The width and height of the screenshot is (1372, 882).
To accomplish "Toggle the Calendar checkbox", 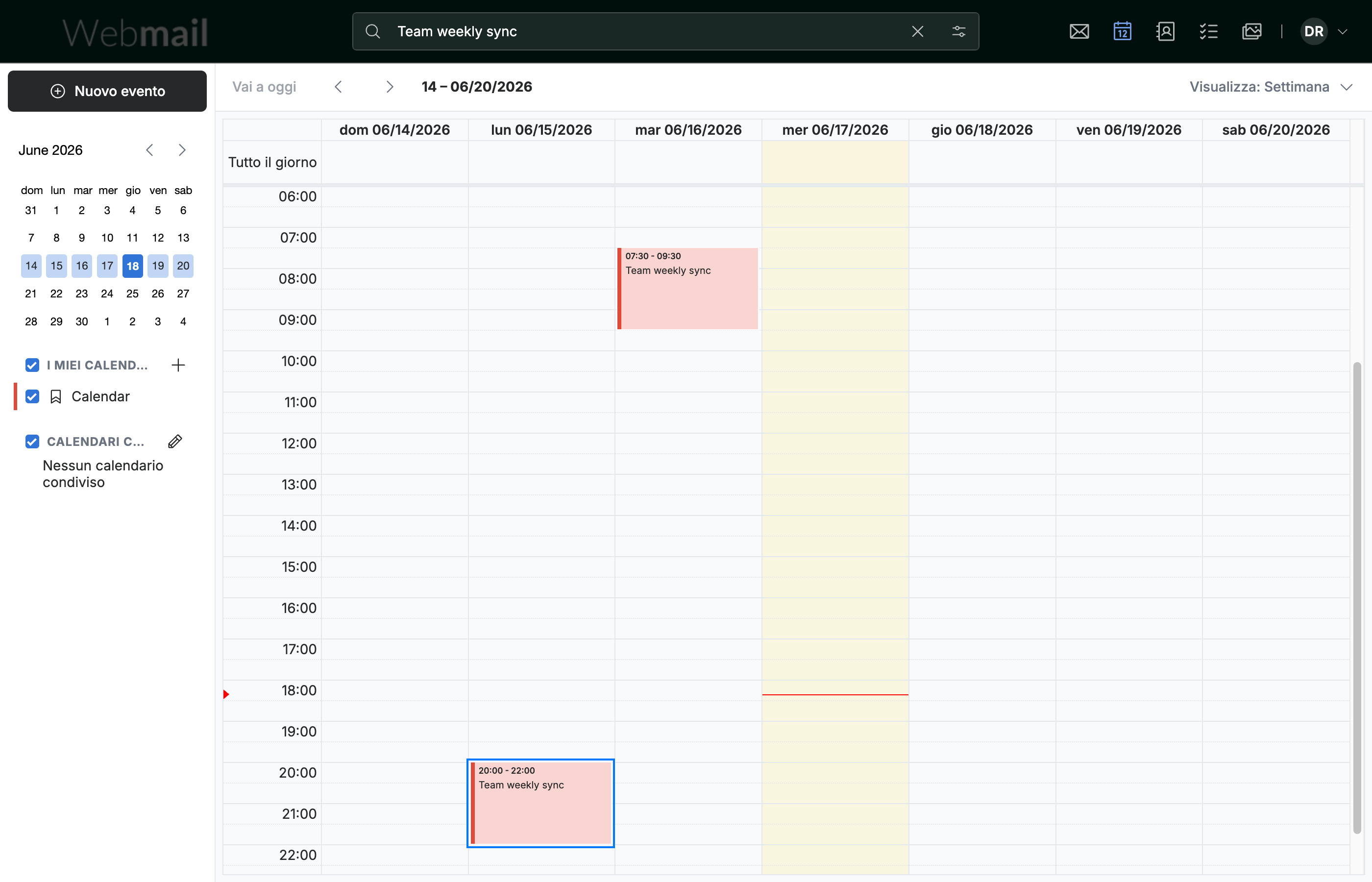I will click(x=32, y=396).
